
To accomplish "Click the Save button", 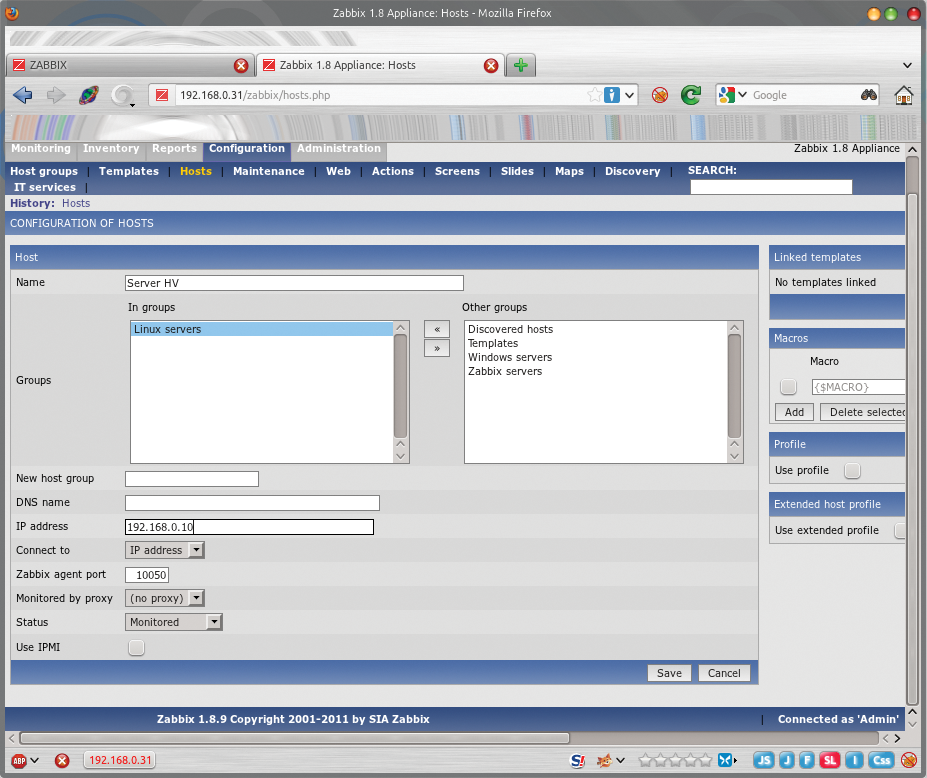I will click(668, 673).
